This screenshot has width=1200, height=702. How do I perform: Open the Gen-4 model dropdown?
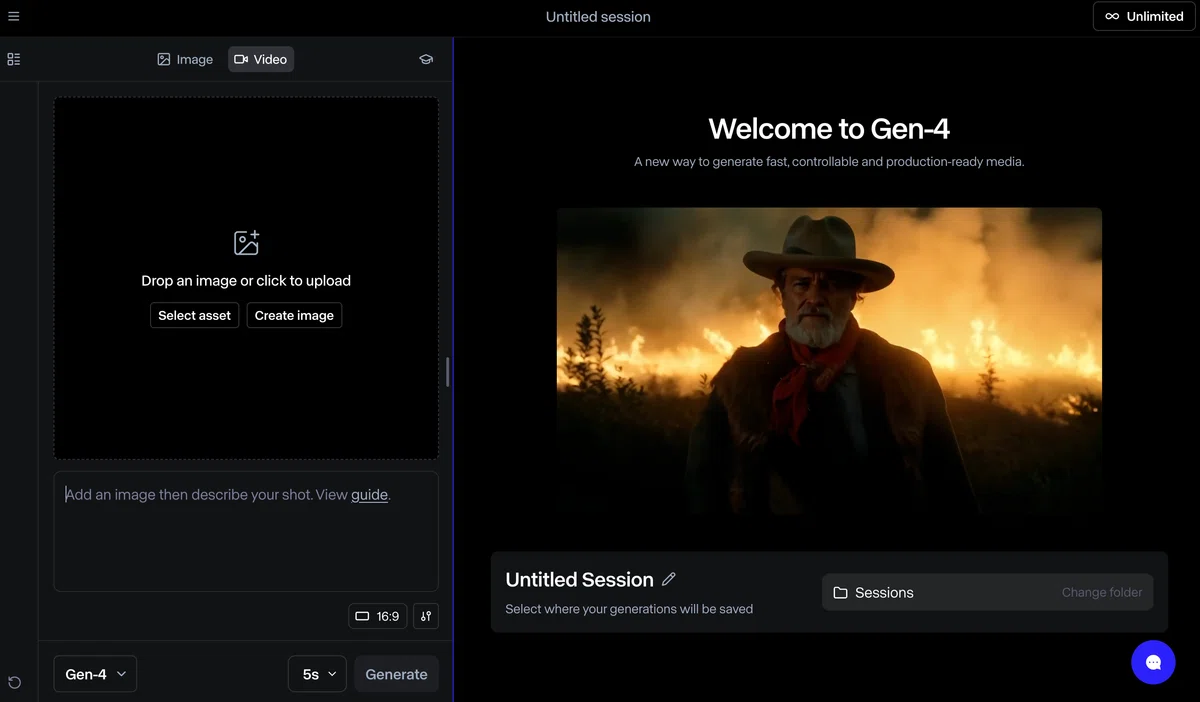point(95,674)
